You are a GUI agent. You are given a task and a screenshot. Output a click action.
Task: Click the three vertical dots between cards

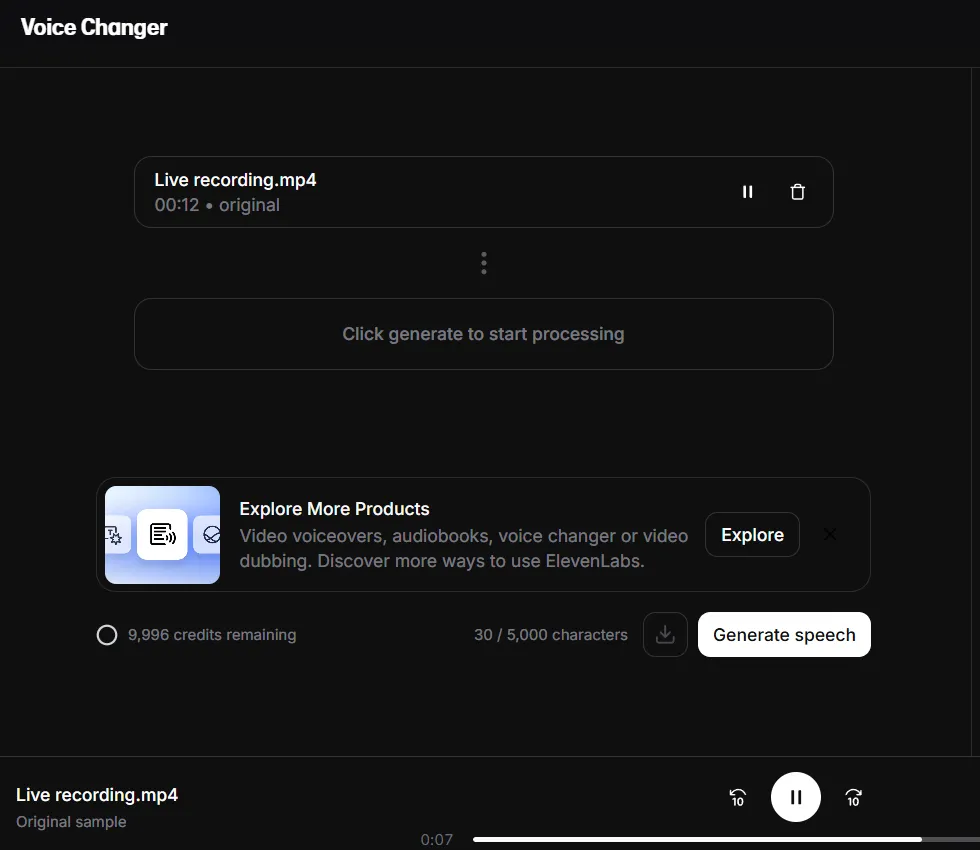484,263
